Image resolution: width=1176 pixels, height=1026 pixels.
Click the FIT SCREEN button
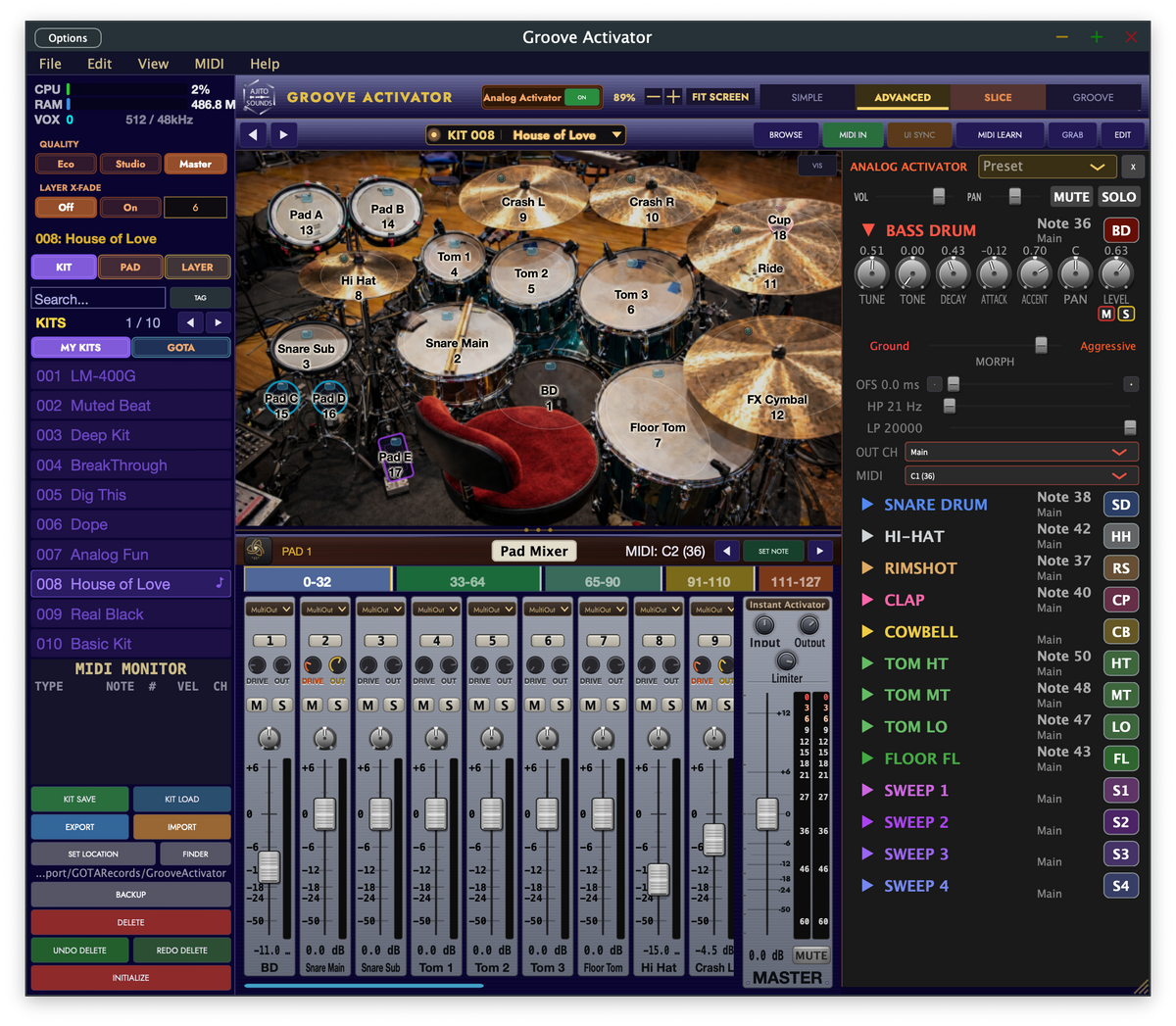tap(720, 97)
